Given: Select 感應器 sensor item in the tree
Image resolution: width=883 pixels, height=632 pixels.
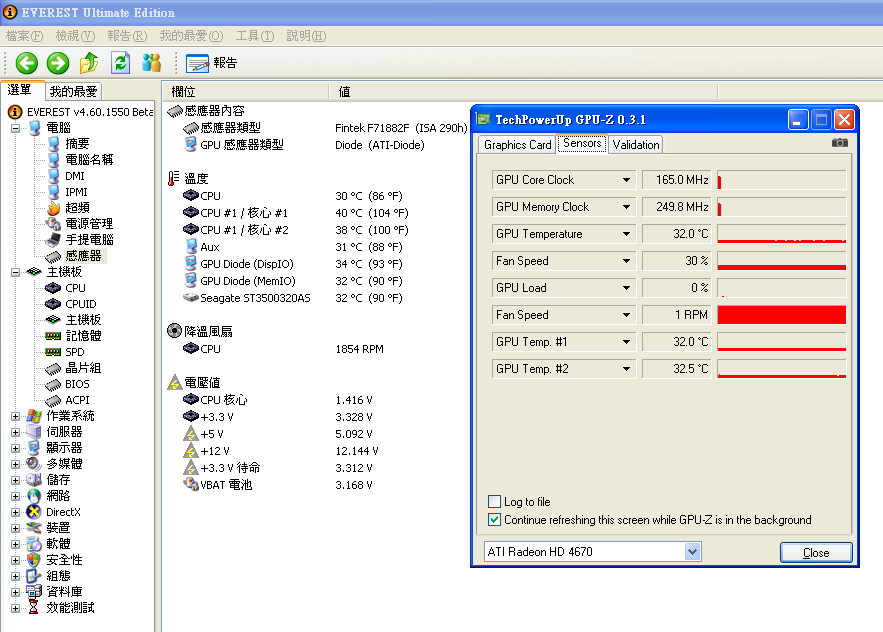Looking at the screenshot, I should (83, 256).
